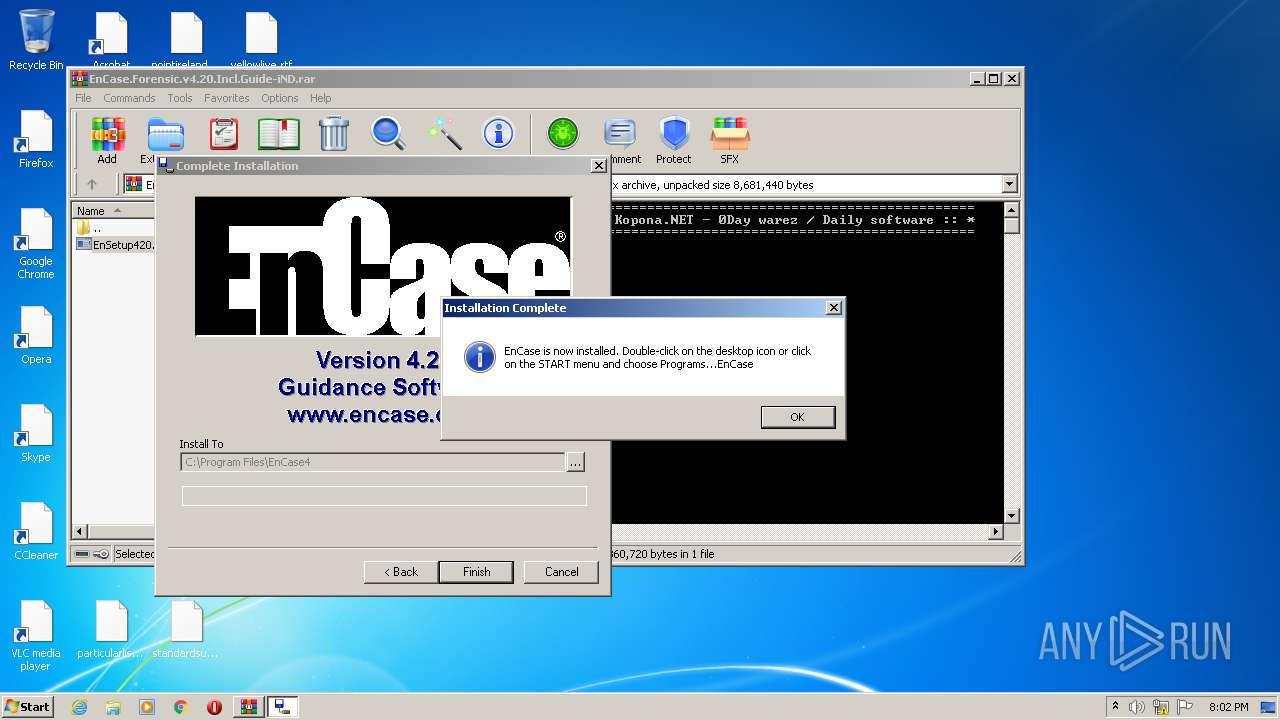Click the Start button

(27, 706)
